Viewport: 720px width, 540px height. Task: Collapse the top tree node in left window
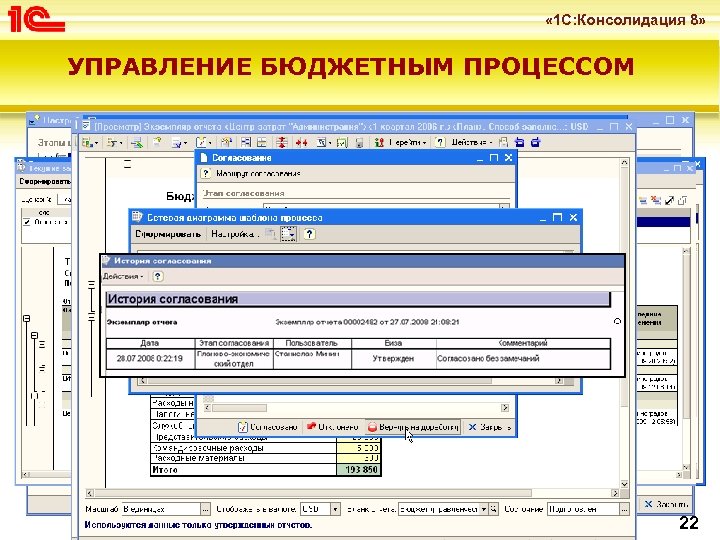(x=27, y=318)
